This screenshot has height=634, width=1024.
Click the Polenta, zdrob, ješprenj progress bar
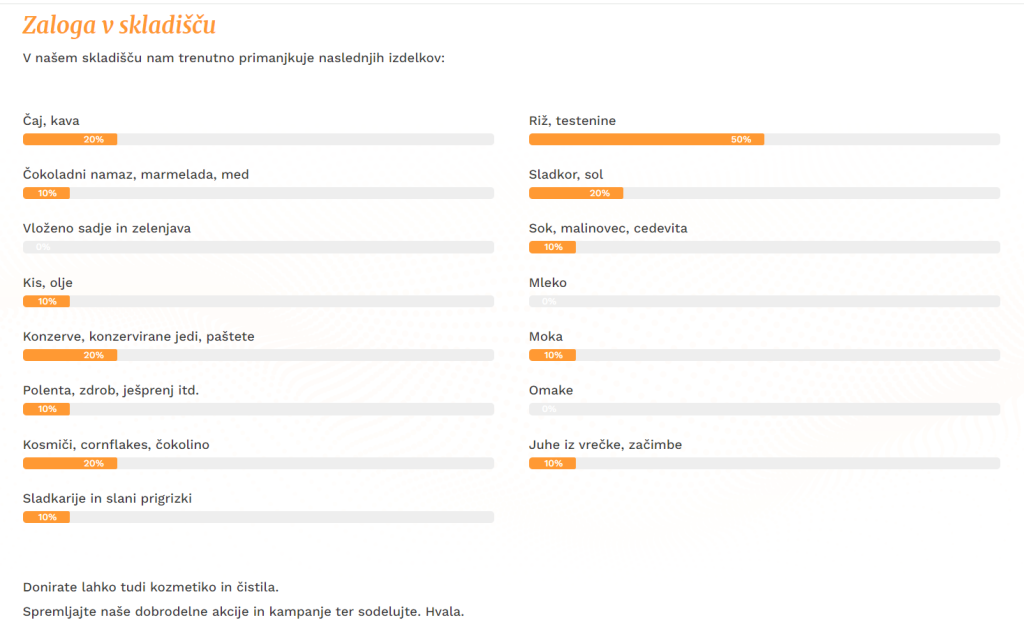tap(258, 409)
